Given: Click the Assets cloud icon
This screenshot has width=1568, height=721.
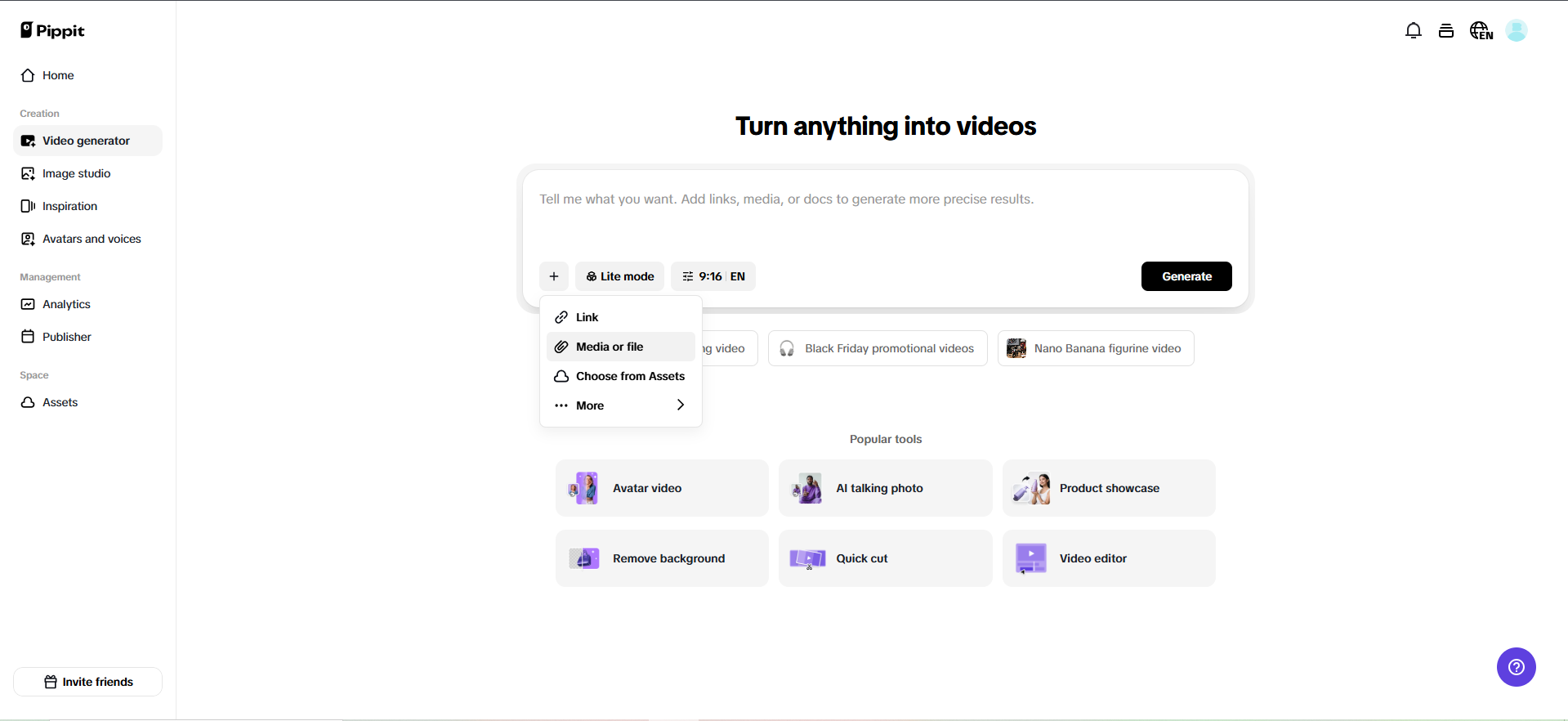Looking at the screenshot, I should pos(28,402).
